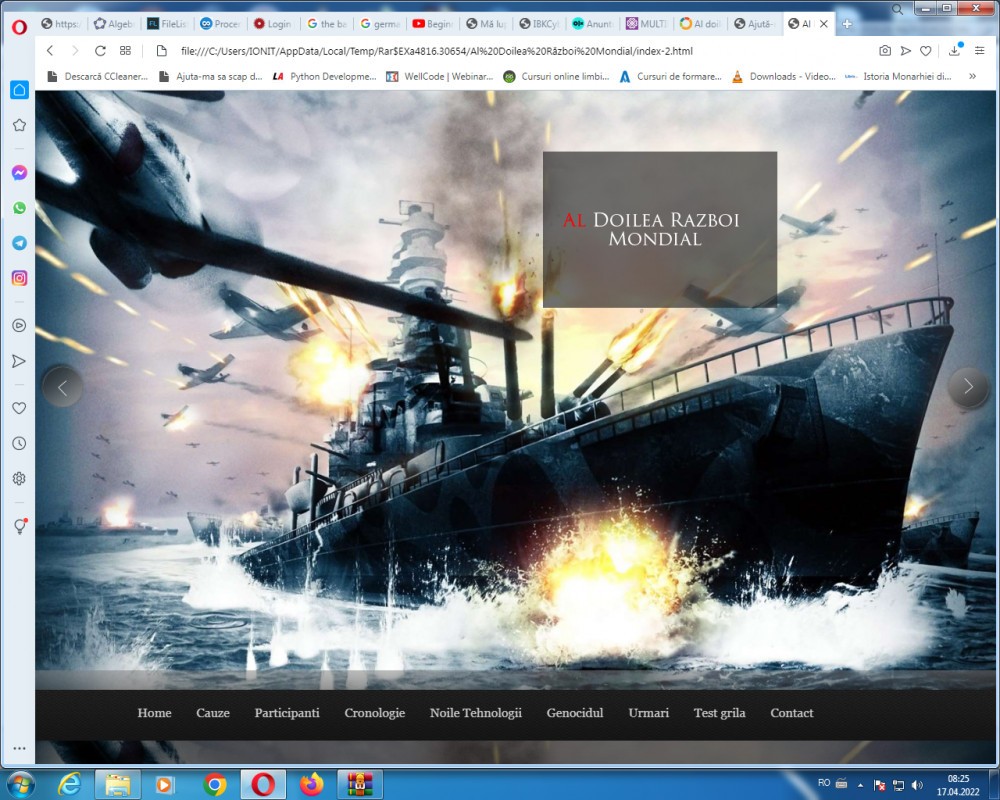Viewport: 1000px width, 800px height.
Task: Open My Flow from the sidebar
Action: tap(20, 361)
